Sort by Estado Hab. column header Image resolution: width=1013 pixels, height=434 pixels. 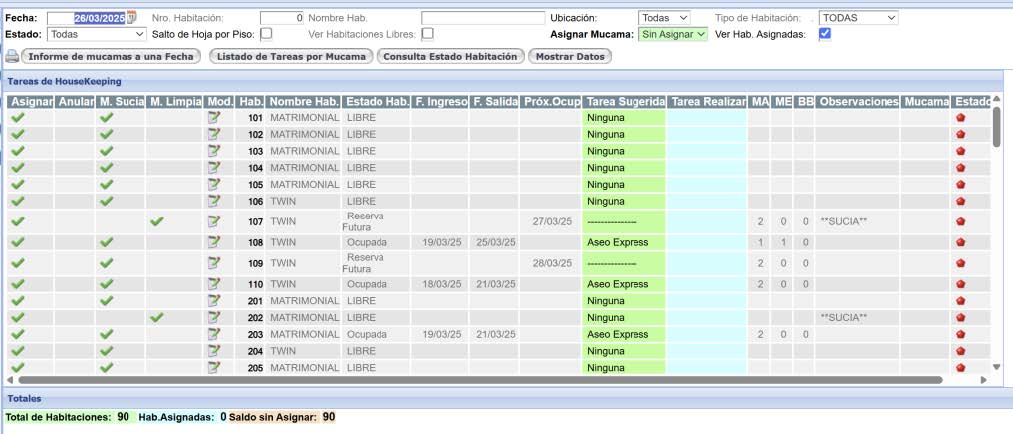[376, 102]
